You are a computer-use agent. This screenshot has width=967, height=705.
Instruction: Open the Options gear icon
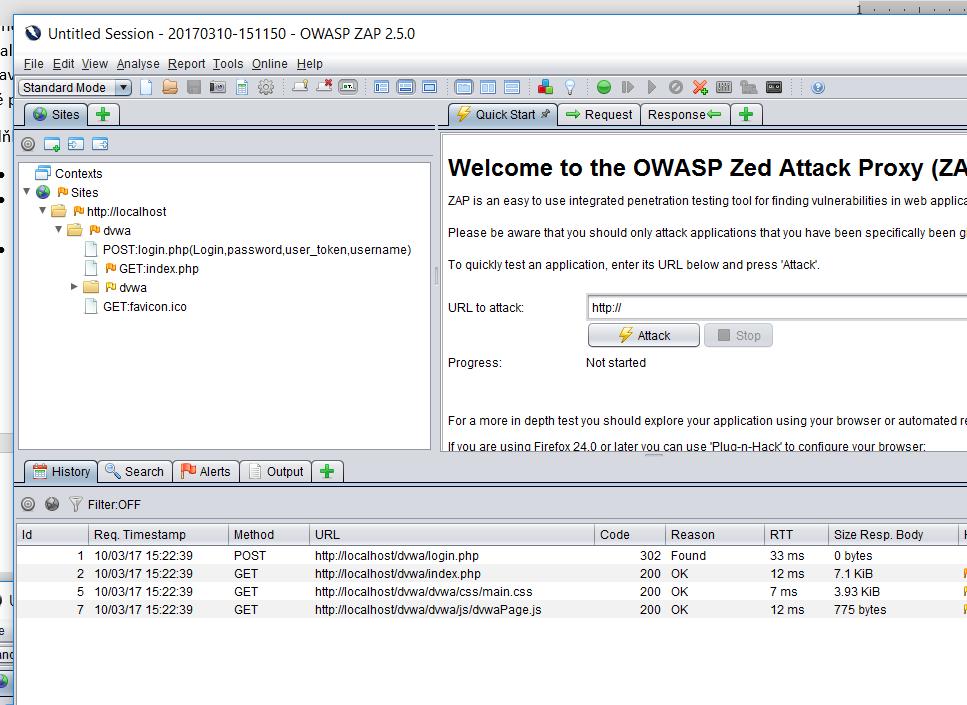266,87
